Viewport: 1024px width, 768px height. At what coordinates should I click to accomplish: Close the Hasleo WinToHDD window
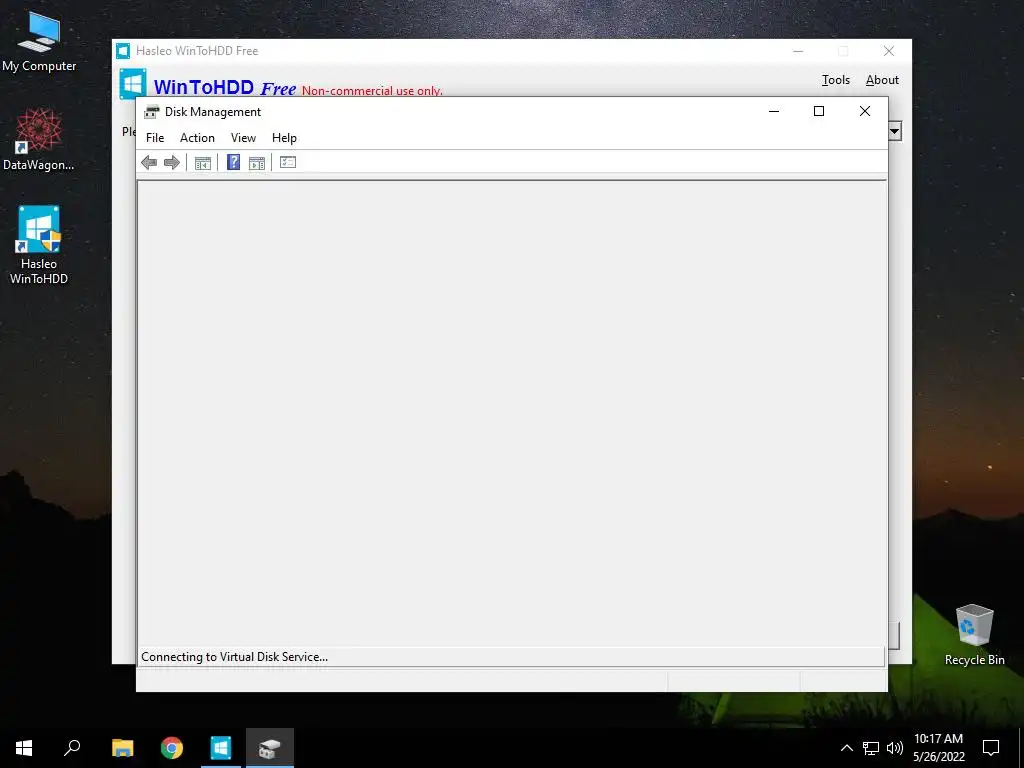pos(889,51)
